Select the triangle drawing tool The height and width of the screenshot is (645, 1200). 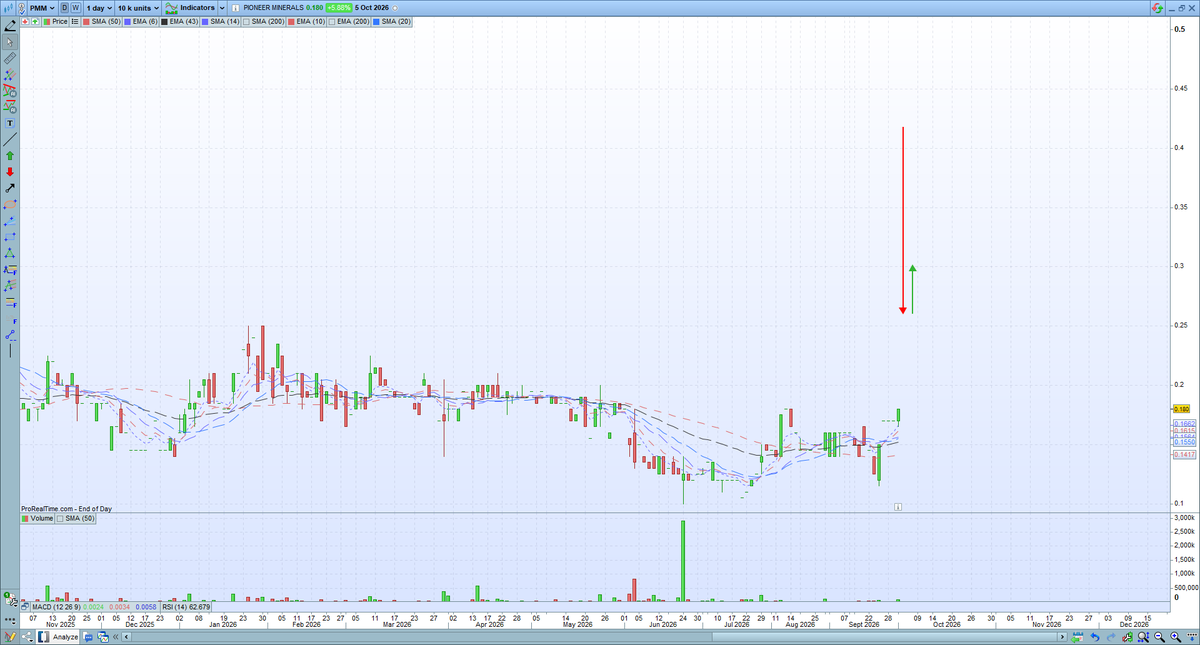pos(10,253)
